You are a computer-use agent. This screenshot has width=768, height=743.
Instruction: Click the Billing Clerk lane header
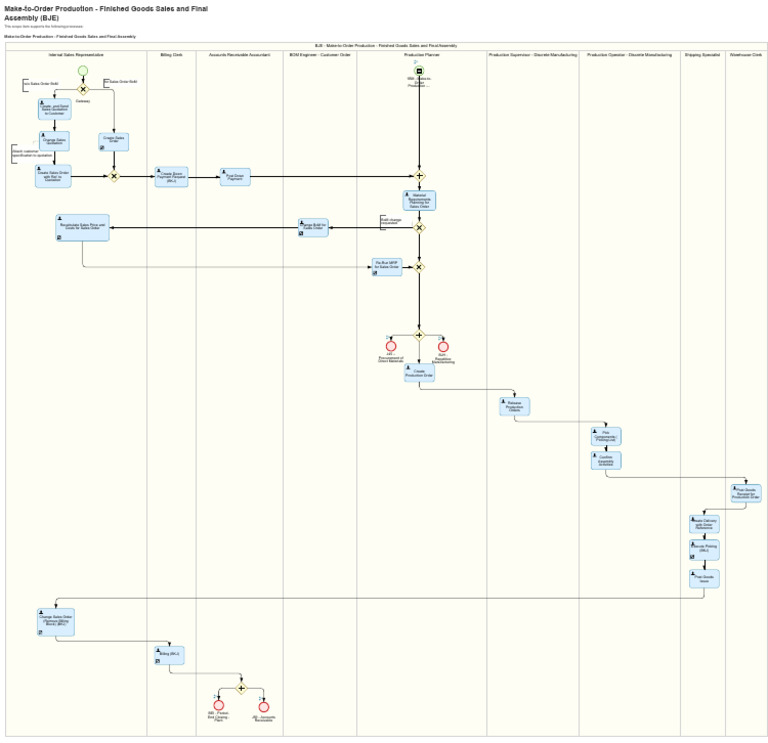pyautogui.click(x=171, y=55)
